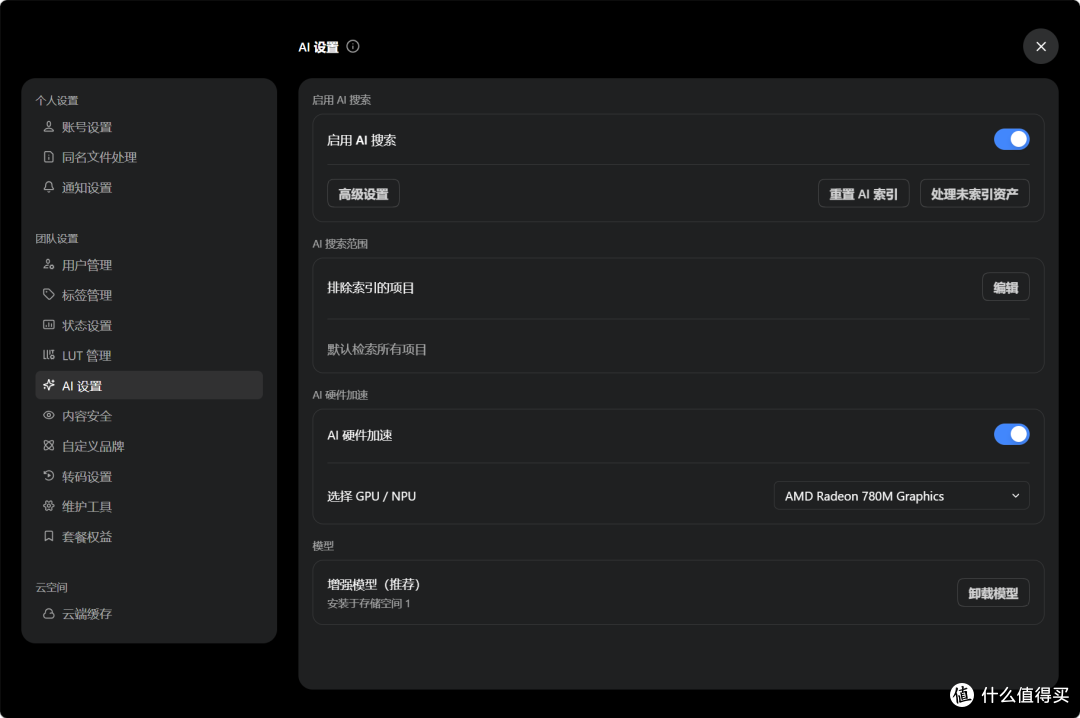Open 内容安全 settings
The image size is (1080, 718).
149,416
